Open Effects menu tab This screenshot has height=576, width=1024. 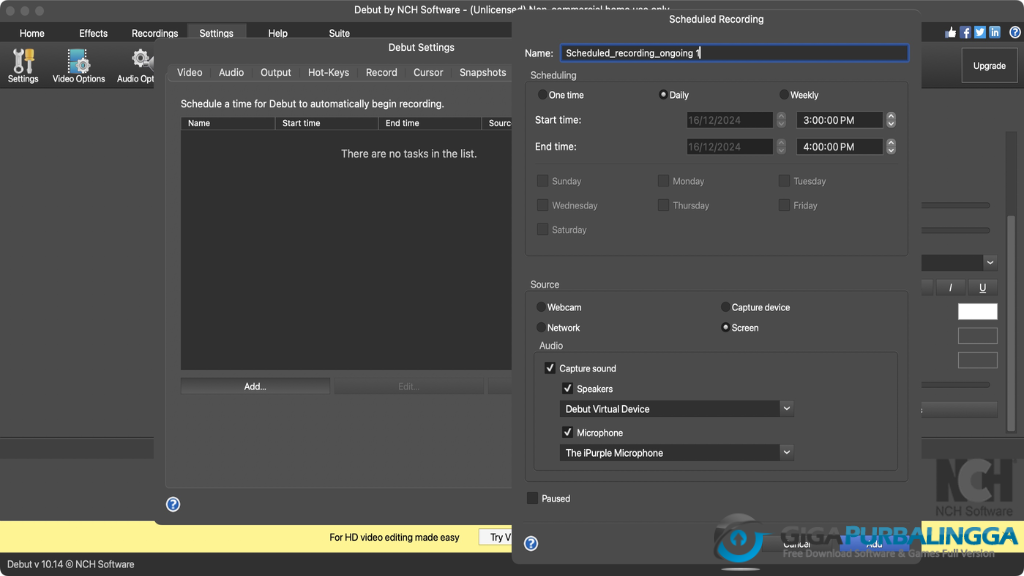(93, 33)
